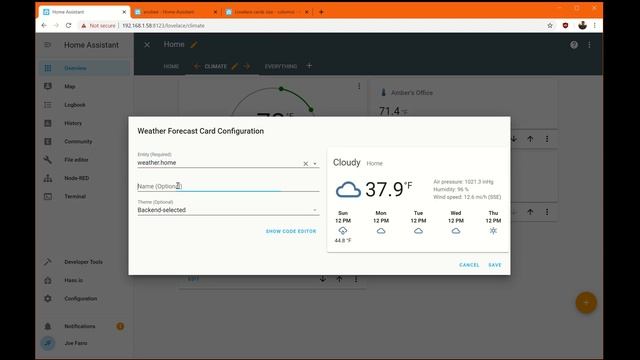
Task: Click the Name (Optional) input field
Action: (x=228, y=186)
